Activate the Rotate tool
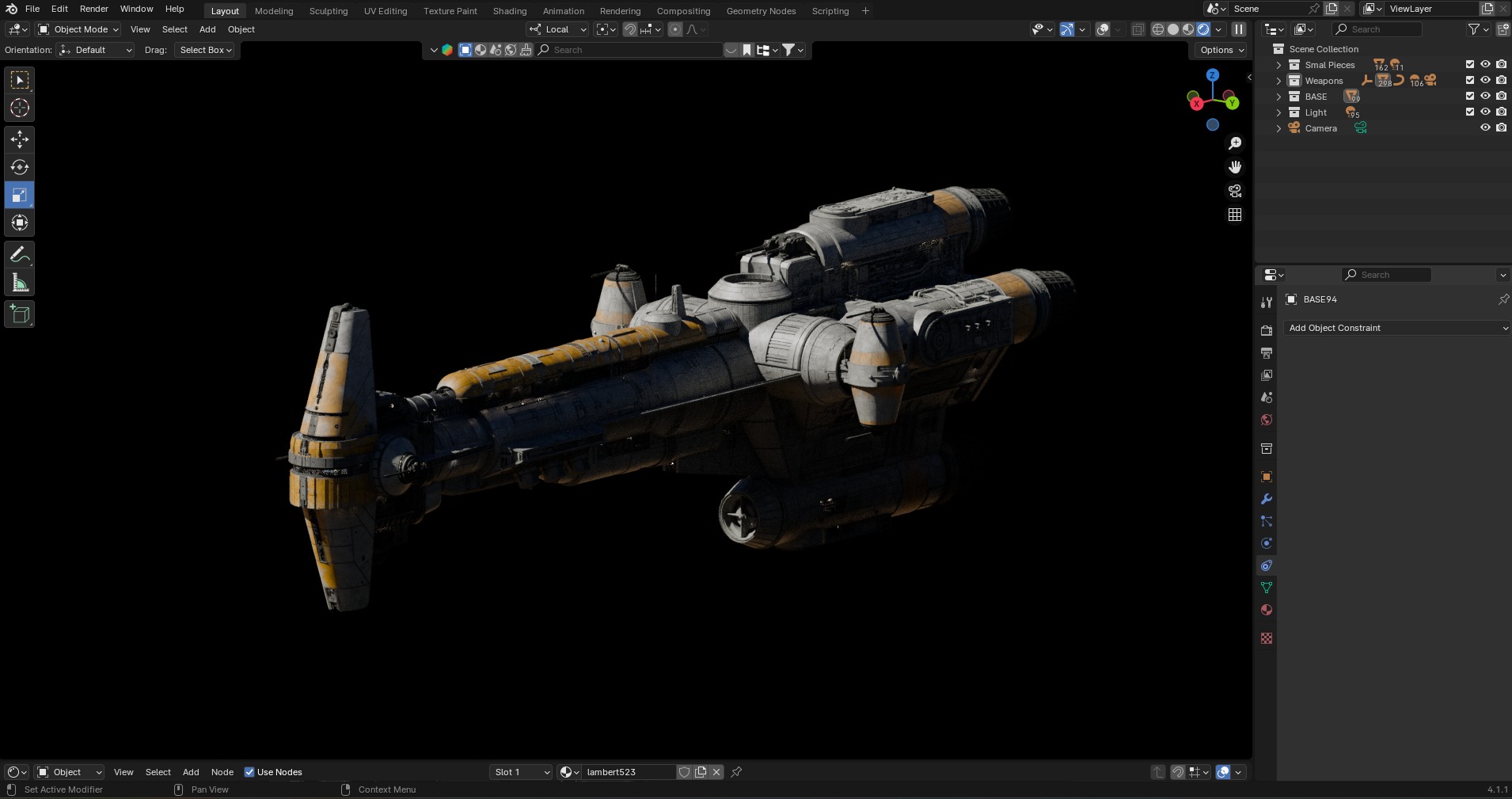Image resolution: width=1512 pixels, height=799 pixels. tap(20, 167)
